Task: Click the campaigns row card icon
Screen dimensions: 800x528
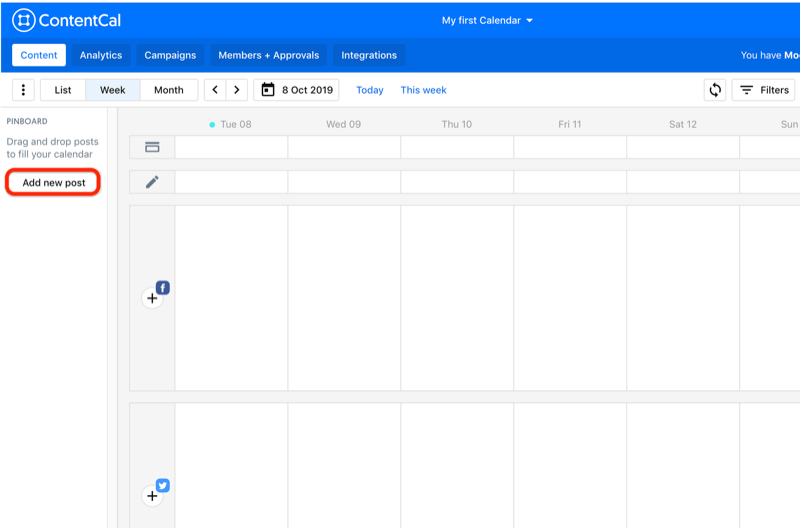Action: point(152,147)
